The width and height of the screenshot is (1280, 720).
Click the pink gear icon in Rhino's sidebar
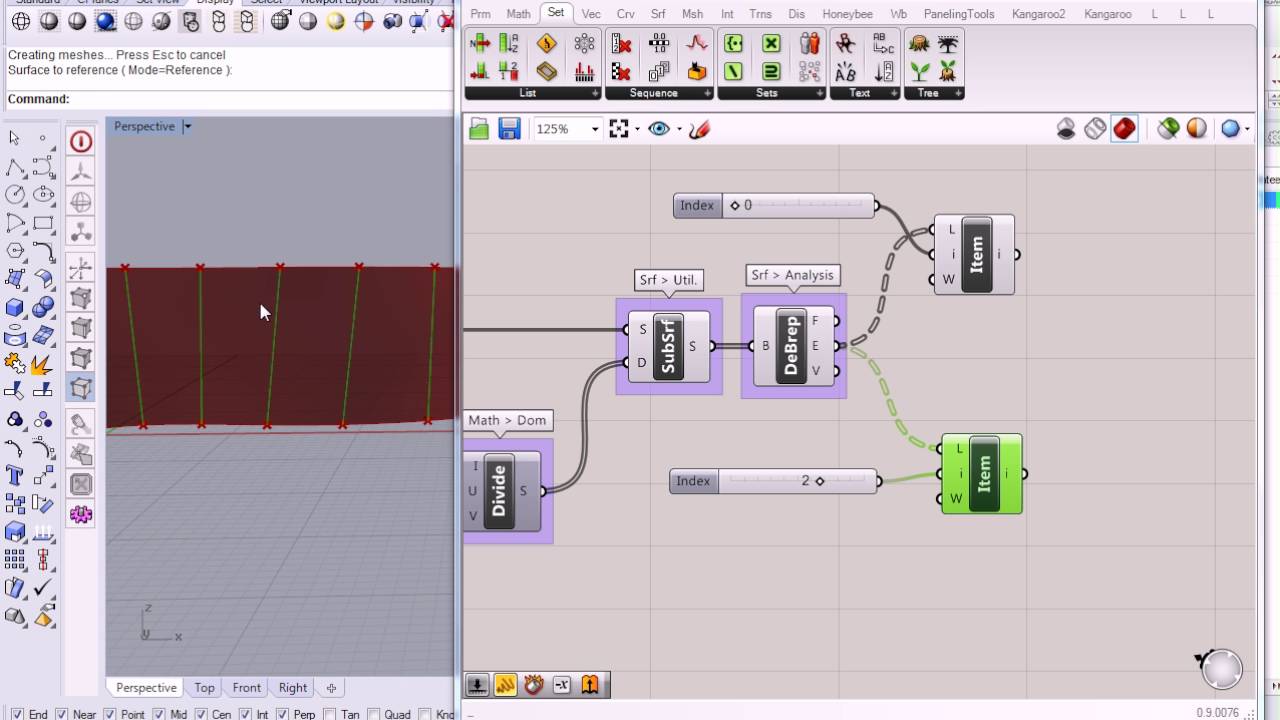81,515
